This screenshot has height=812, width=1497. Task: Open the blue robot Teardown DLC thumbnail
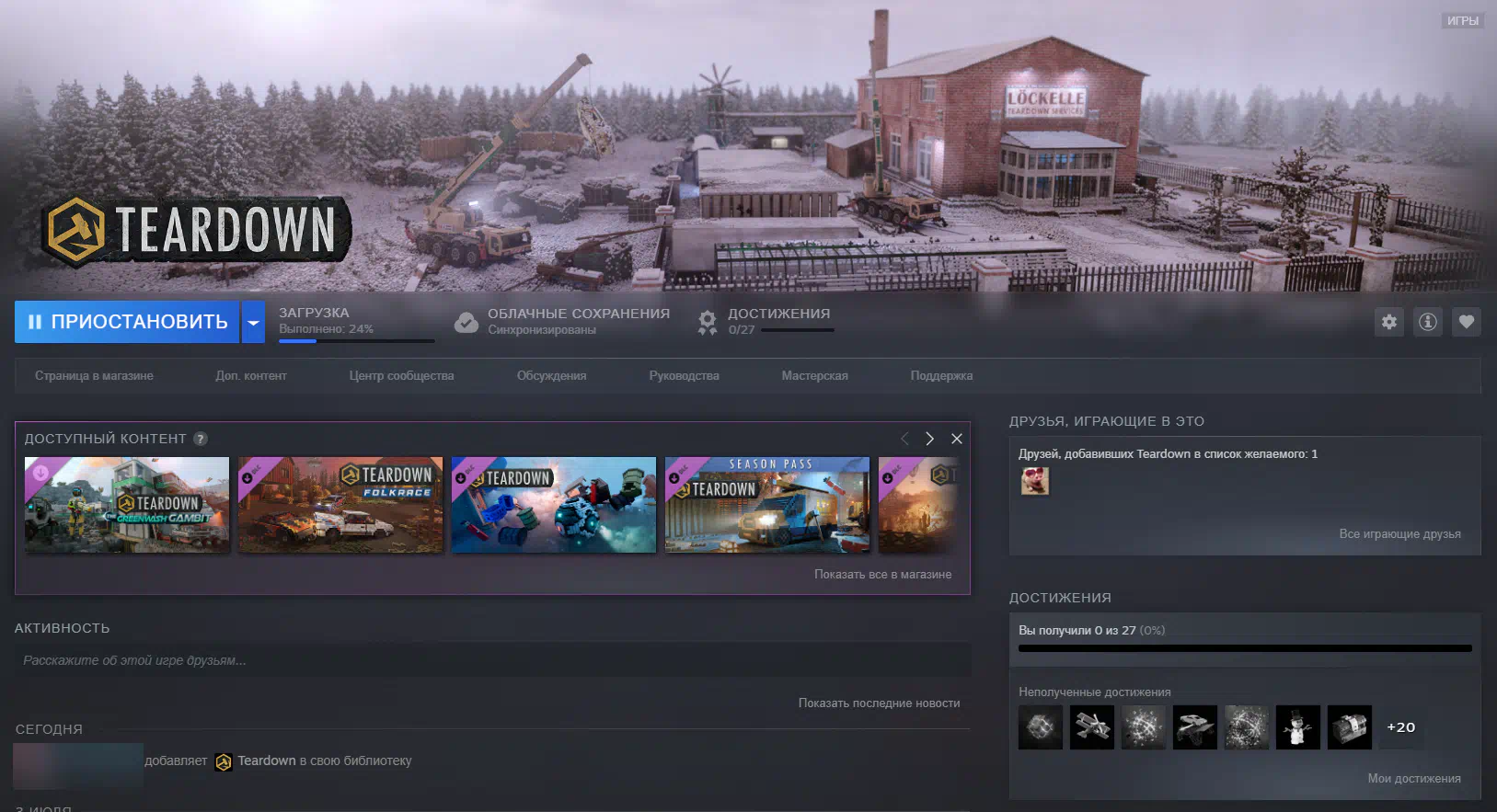(x=554, y=505)
